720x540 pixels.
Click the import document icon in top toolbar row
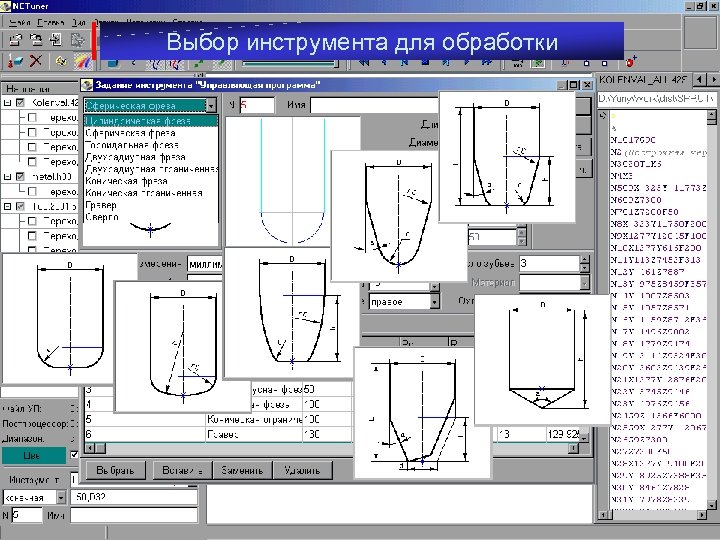click(x=56, y=40)
